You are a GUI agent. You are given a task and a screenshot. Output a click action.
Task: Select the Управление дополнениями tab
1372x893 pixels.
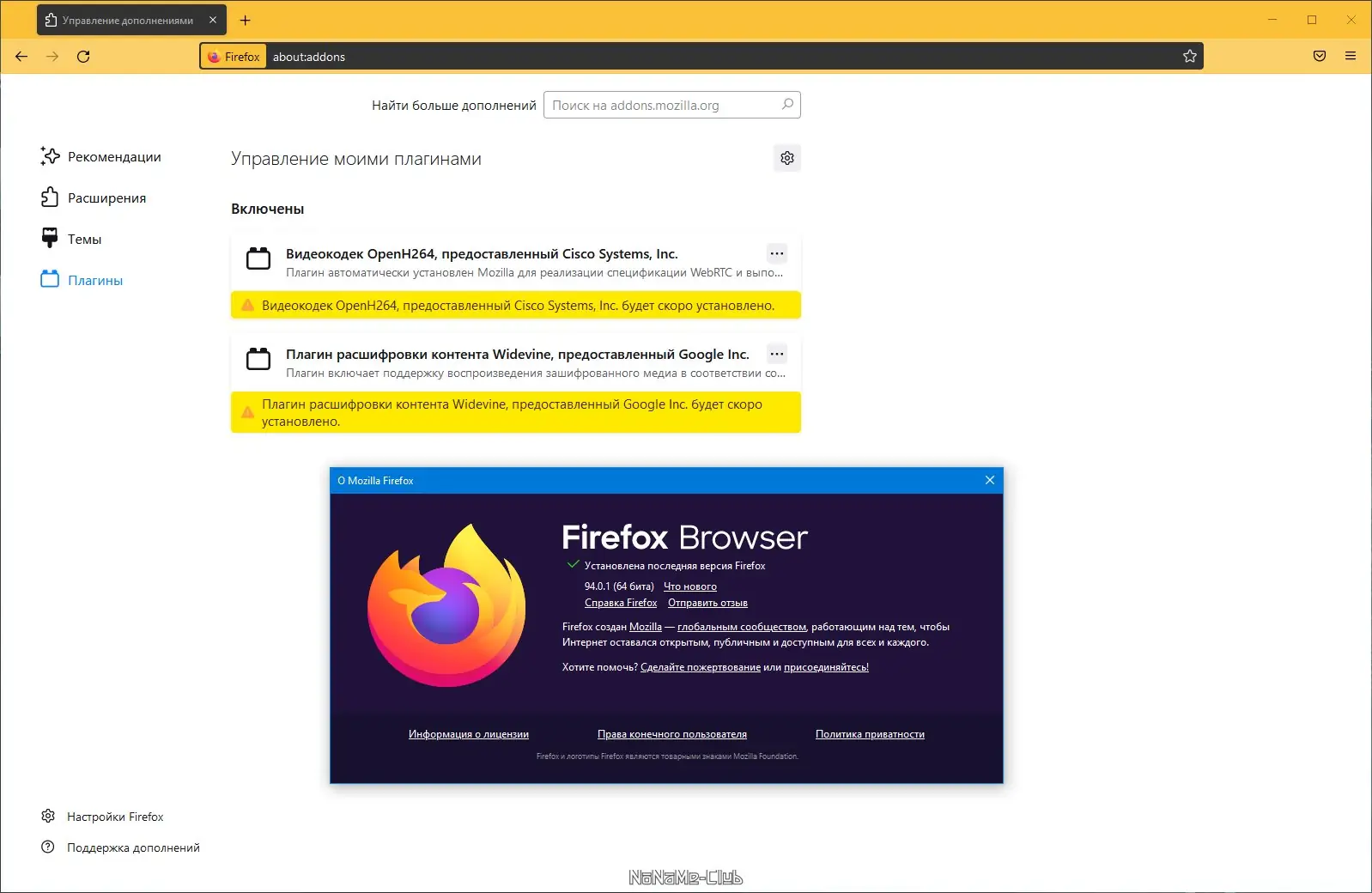tap(131, 21)
